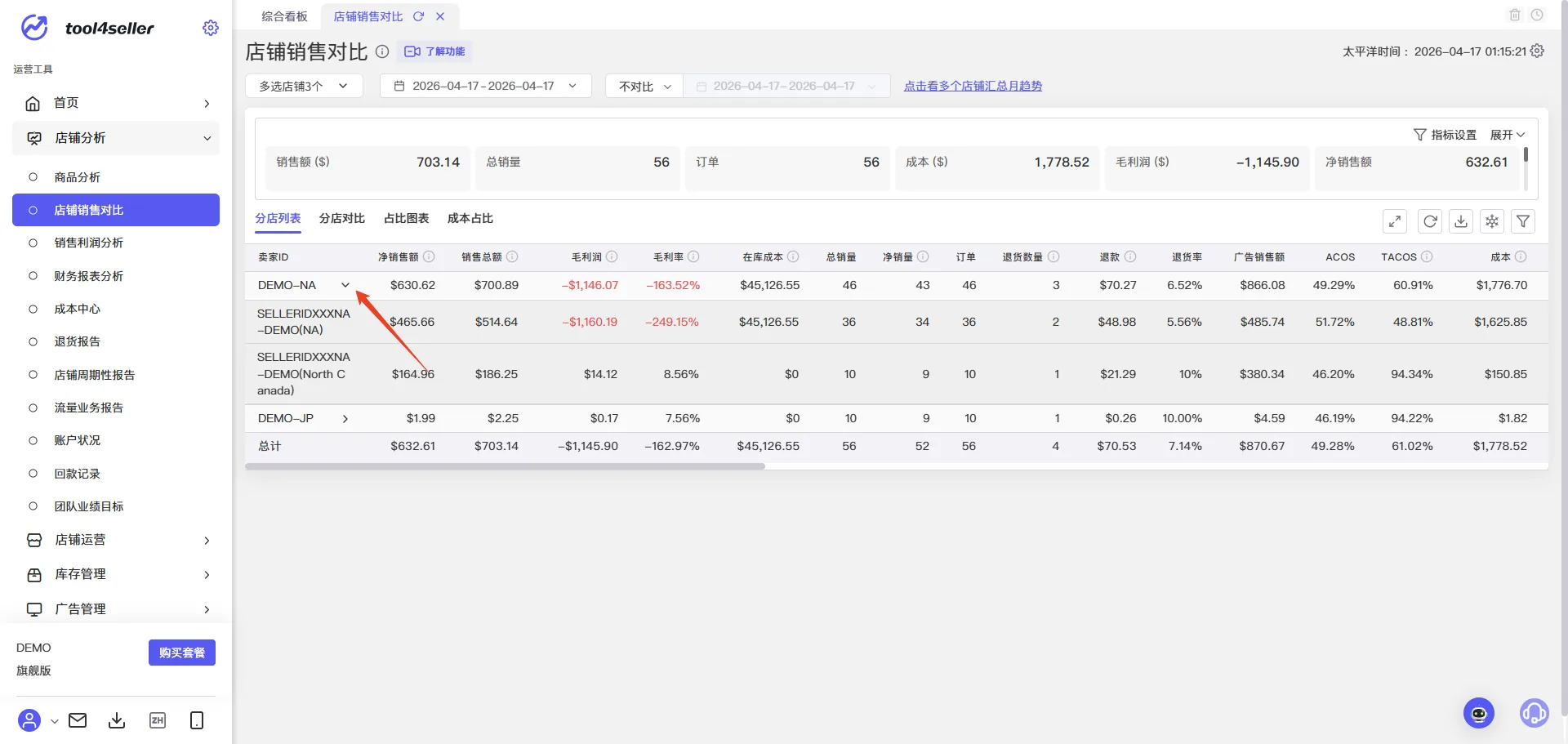
Task: Open 流量业务报告 in sidebar
Action: [x=116, y=408]
